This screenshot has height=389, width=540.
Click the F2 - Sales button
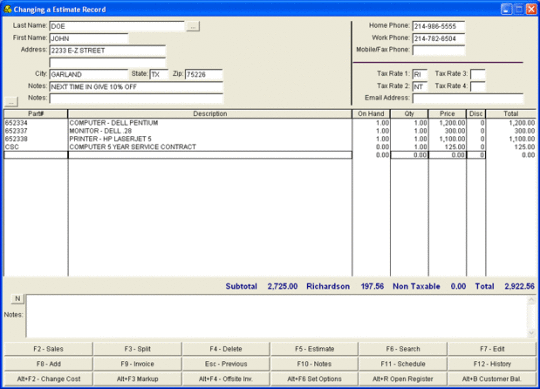click(x=48, y=349)
